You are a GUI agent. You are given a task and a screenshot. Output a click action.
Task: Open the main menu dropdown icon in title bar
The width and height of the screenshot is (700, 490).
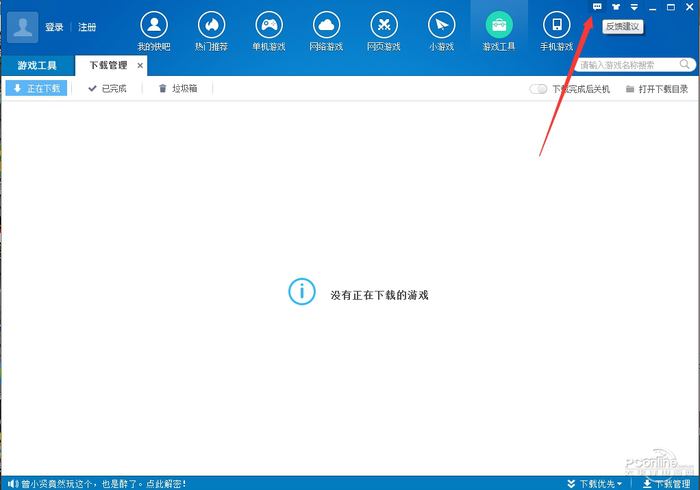tap(634, 7)
